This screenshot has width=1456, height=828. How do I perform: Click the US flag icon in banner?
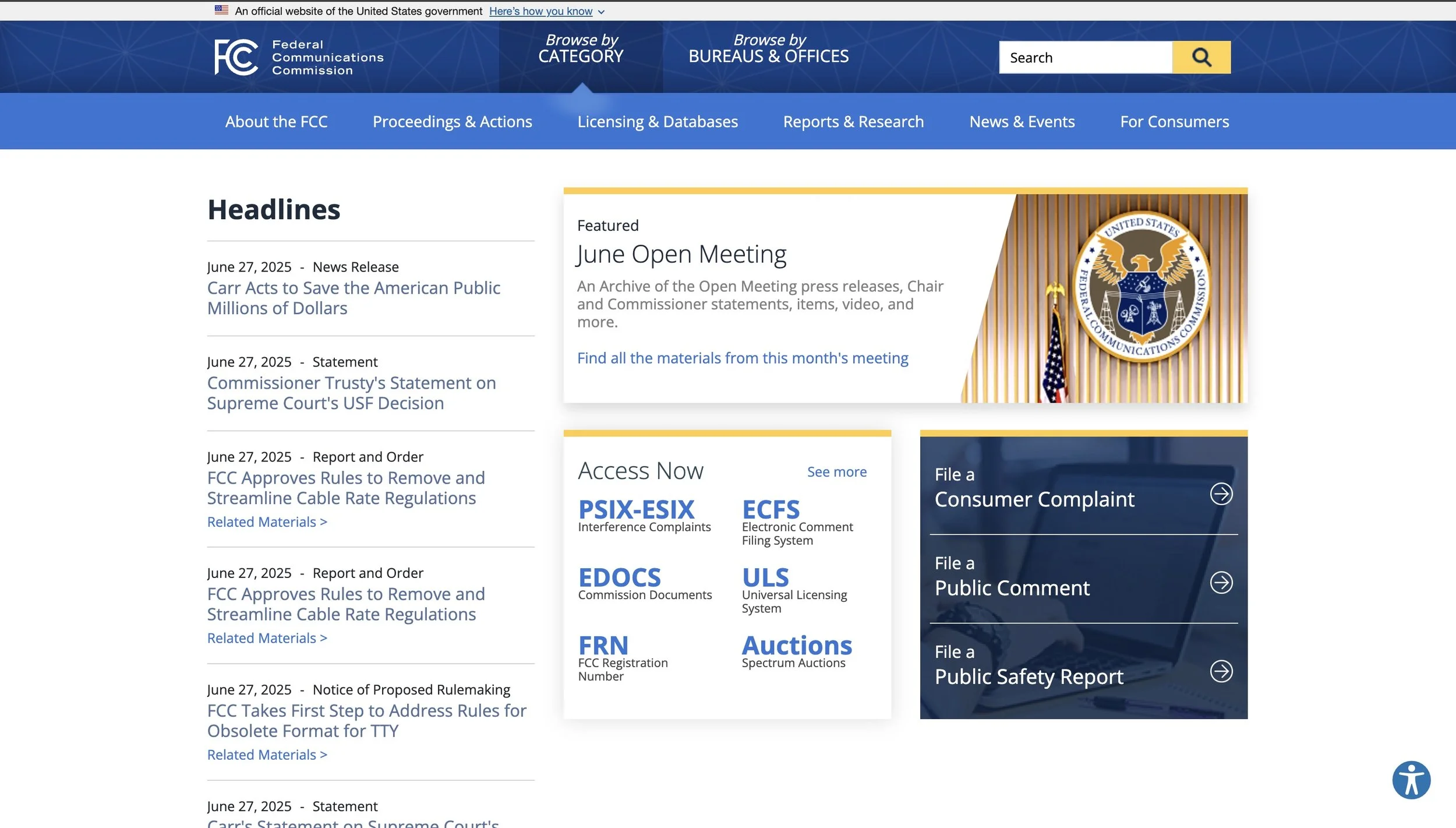221,10
